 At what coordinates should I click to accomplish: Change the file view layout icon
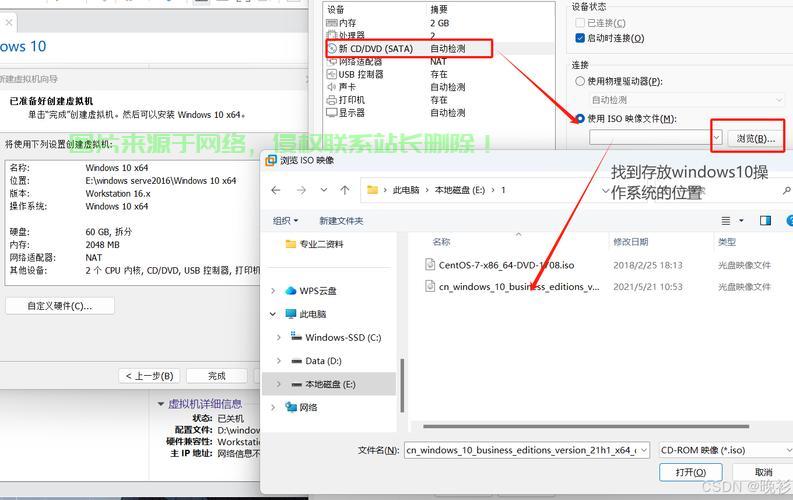(726, 220)
